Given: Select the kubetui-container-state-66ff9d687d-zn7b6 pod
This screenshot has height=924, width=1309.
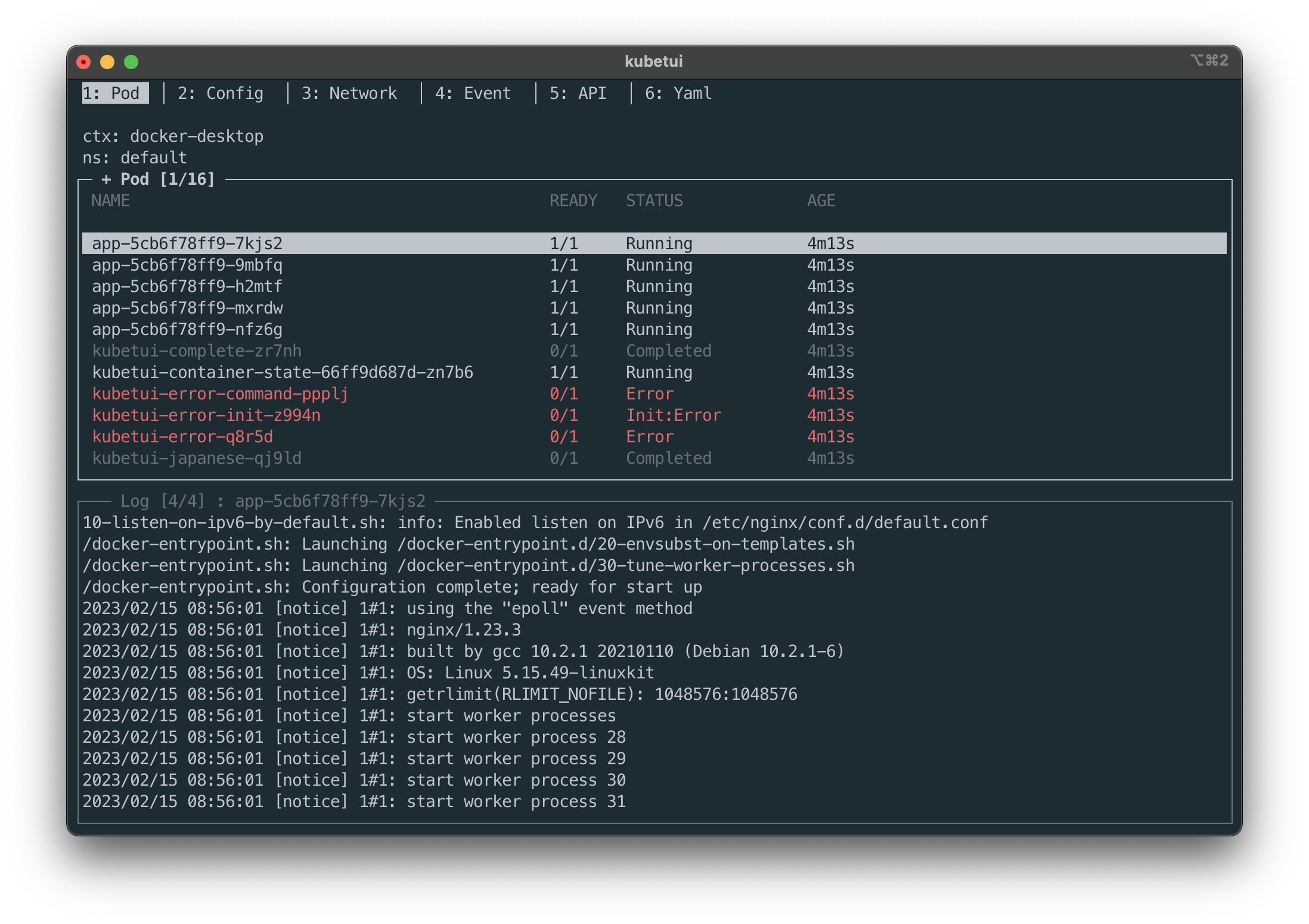Looking at the screenshot, I should (283, 373).
